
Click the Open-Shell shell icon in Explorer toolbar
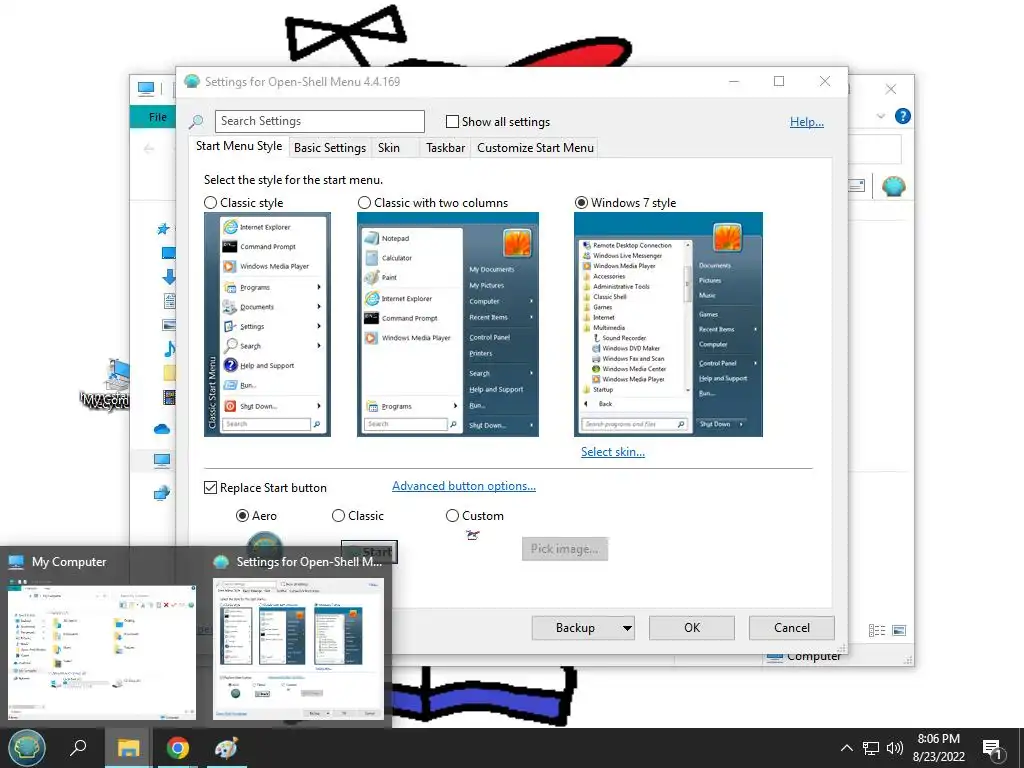[893, 187]
